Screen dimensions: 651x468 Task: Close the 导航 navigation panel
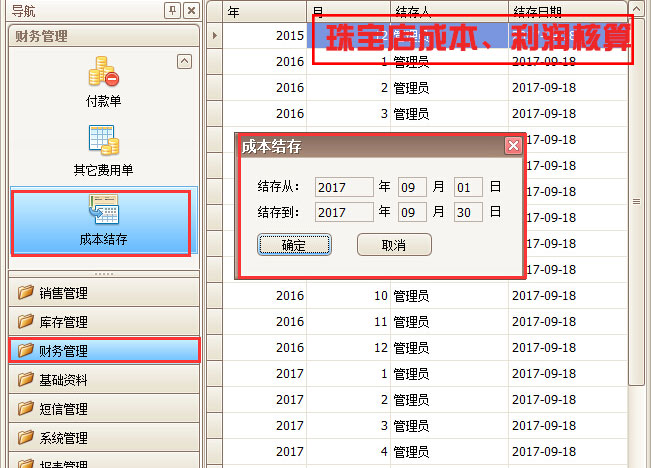click(x=191, y=10)
